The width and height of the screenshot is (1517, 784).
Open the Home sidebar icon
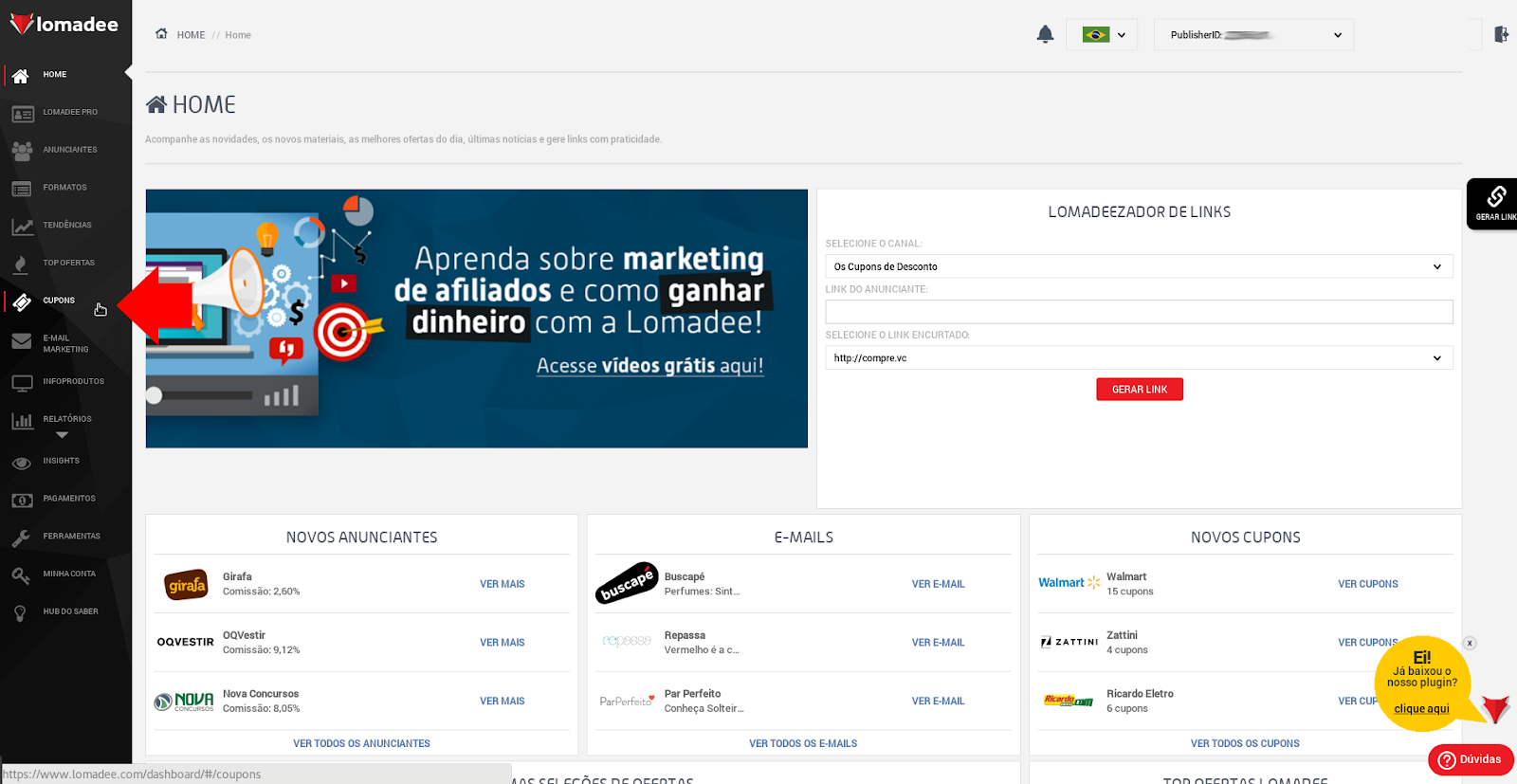coord(21,76)
